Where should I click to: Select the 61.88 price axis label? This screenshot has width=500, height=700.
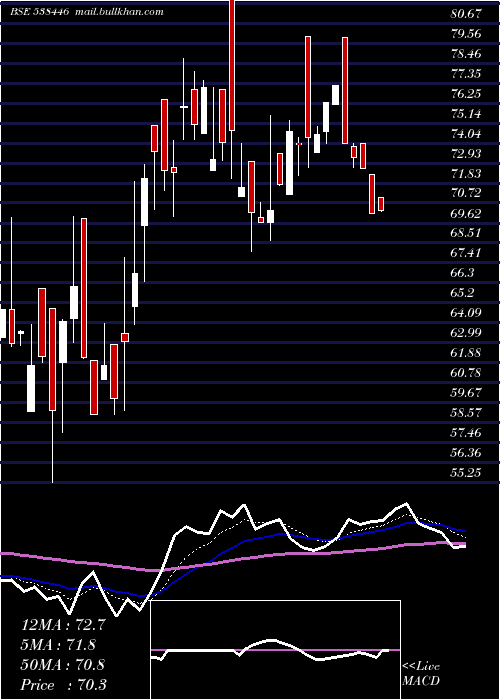coord(466,353)
